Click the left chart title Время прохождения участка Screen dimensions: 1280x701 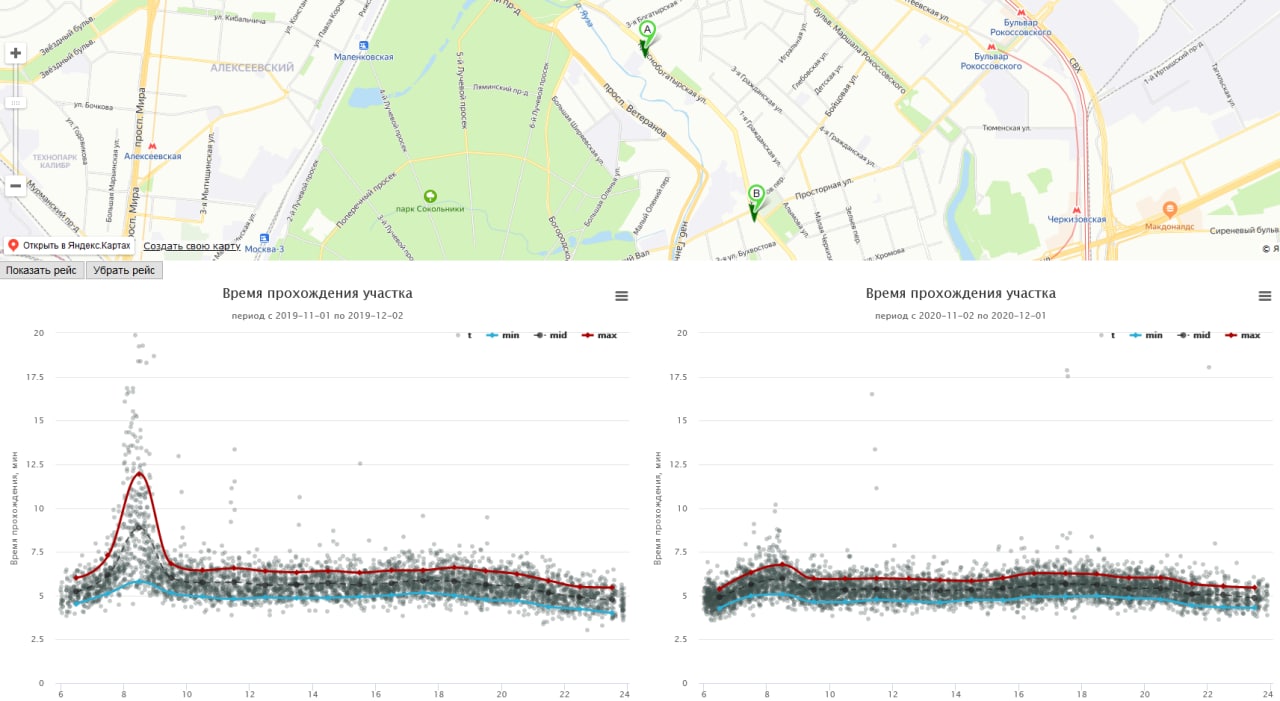(316, 293)
